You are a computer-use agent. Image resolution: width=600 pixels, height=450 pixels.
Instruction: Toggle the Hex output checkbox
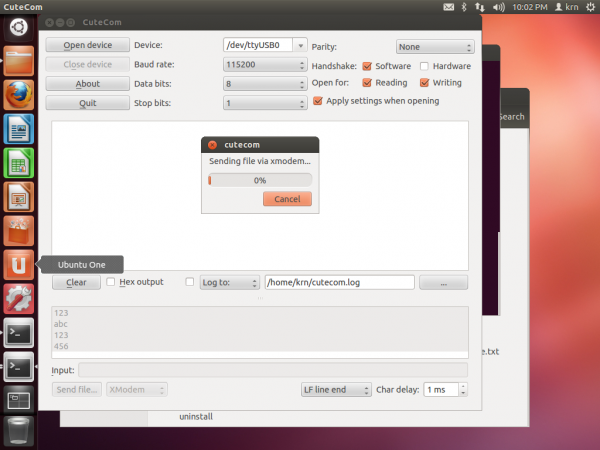click(x=111, y=282)
